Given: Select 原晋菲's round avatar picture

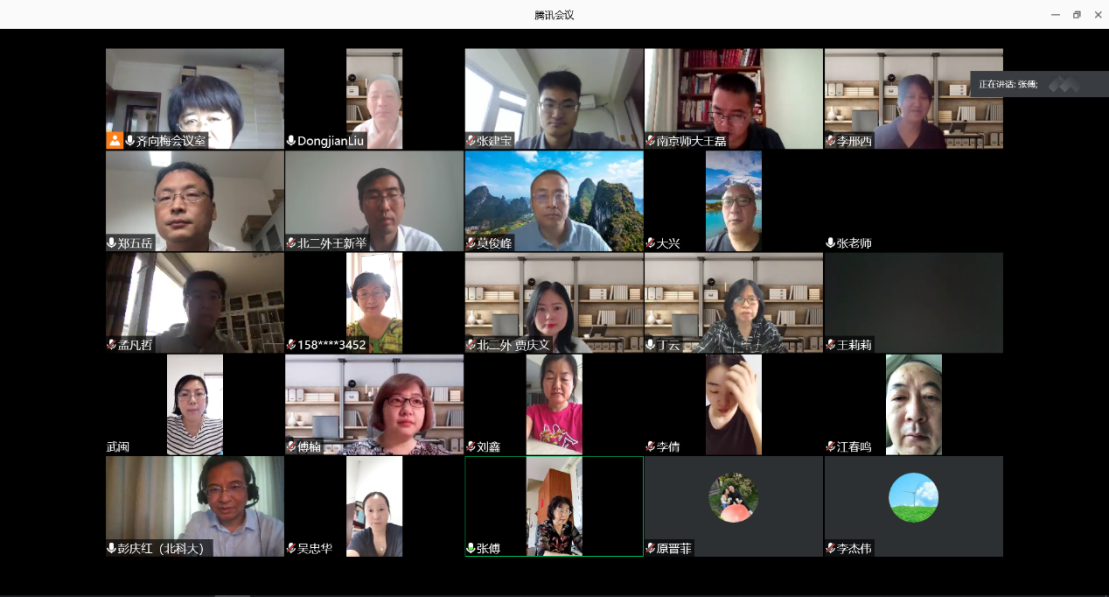Looking at the screenshot, I should (733, 497).
